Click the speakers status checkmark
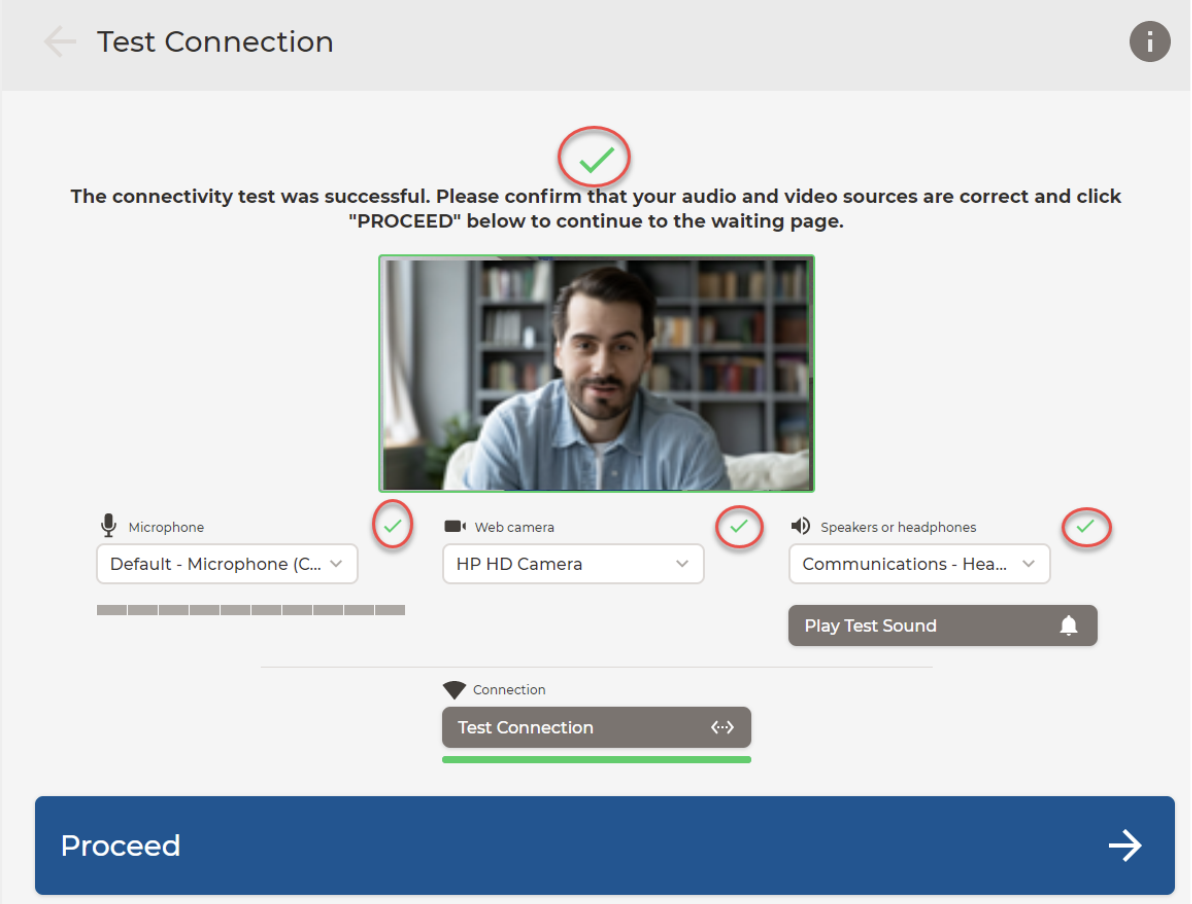This screenshot has height=904, width=1192. tap(1086, 526)
